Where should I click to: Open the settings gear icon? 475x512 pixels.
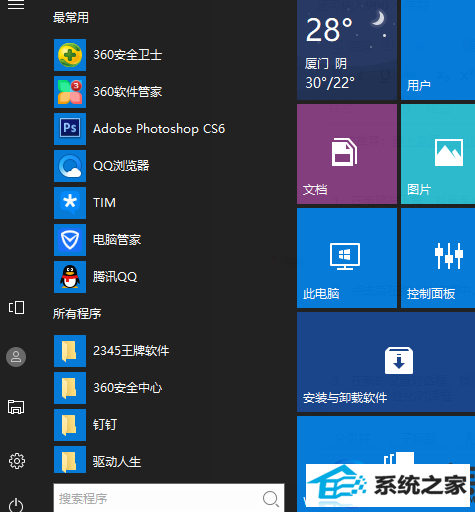17,461
